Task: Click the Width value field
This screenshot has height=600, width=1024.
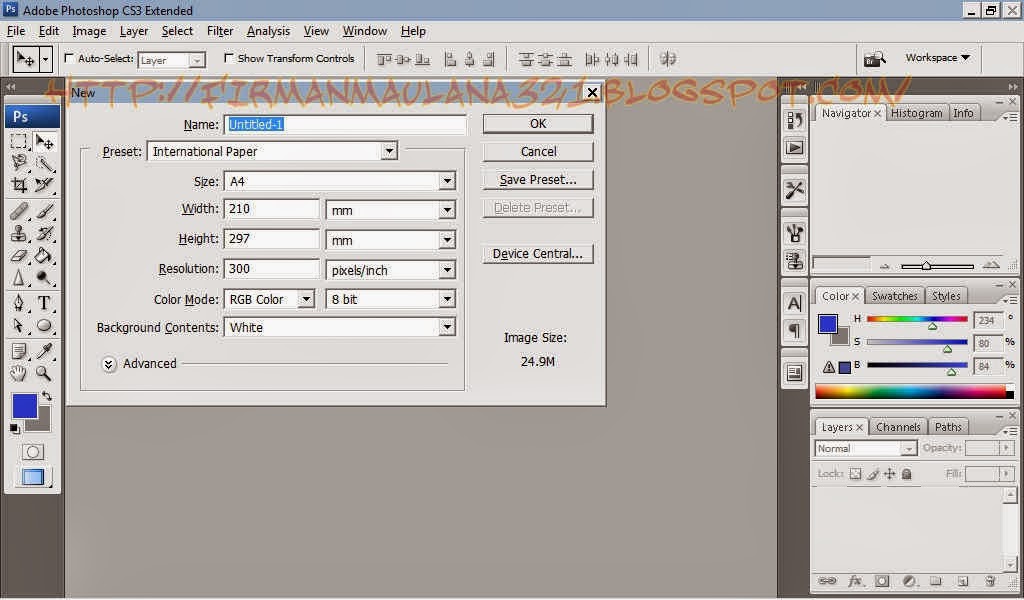Action: tap(272, 209)
